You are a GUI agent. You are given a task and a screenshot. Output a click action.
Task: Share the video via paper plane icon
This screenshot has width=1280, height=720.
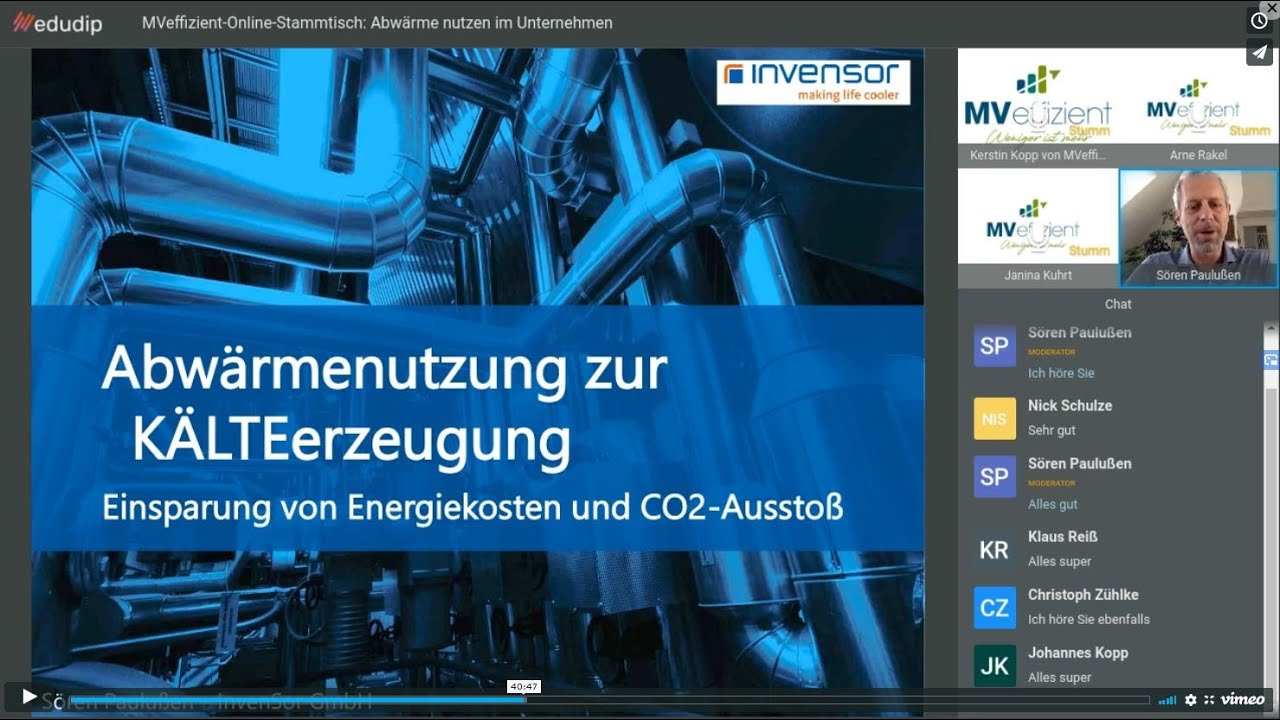coord(1259,53)
